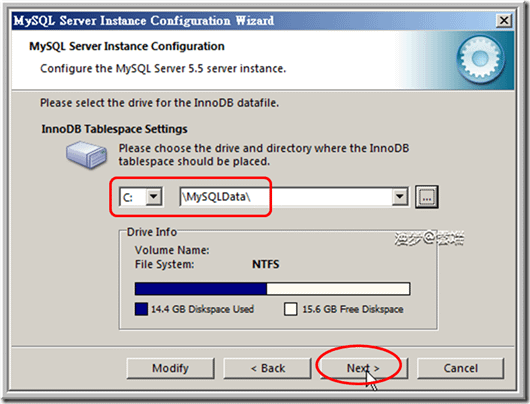This screenshot has height=404, width=530.
Task: Open the browse folder button with three dots
Action: pyautogui.click(x=427, y=197)
